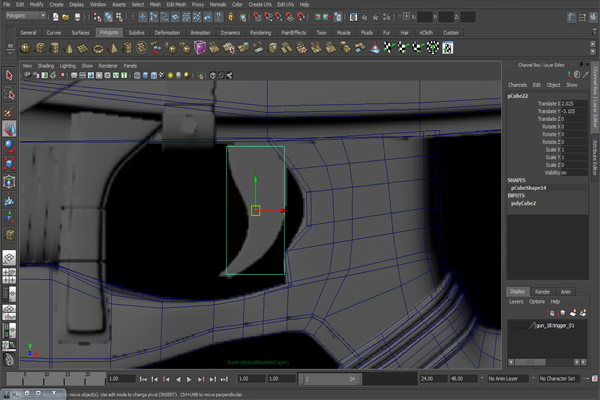Open transform input mode dropdown arrow

click(400, 16)
